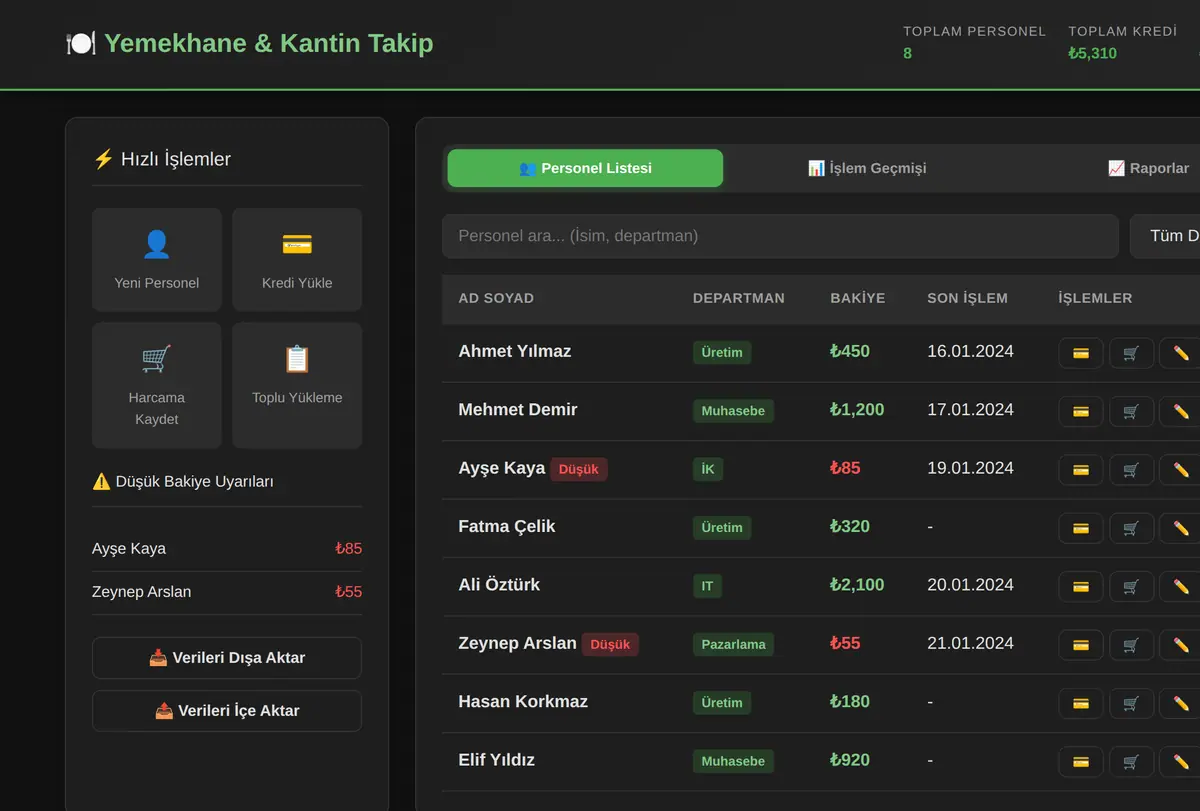The image size is (1200, 811).
Task: Click the cart icon in Fatma Çelik's row
Action: coord(1131,528)
